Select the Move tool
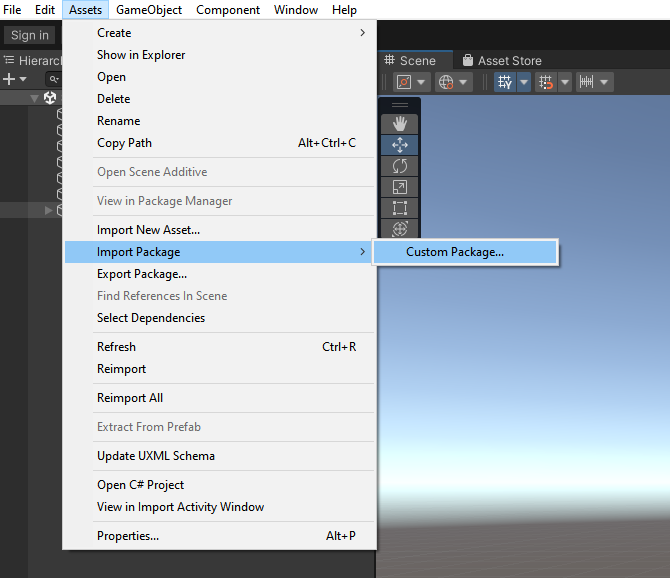 tap(400, 145)
